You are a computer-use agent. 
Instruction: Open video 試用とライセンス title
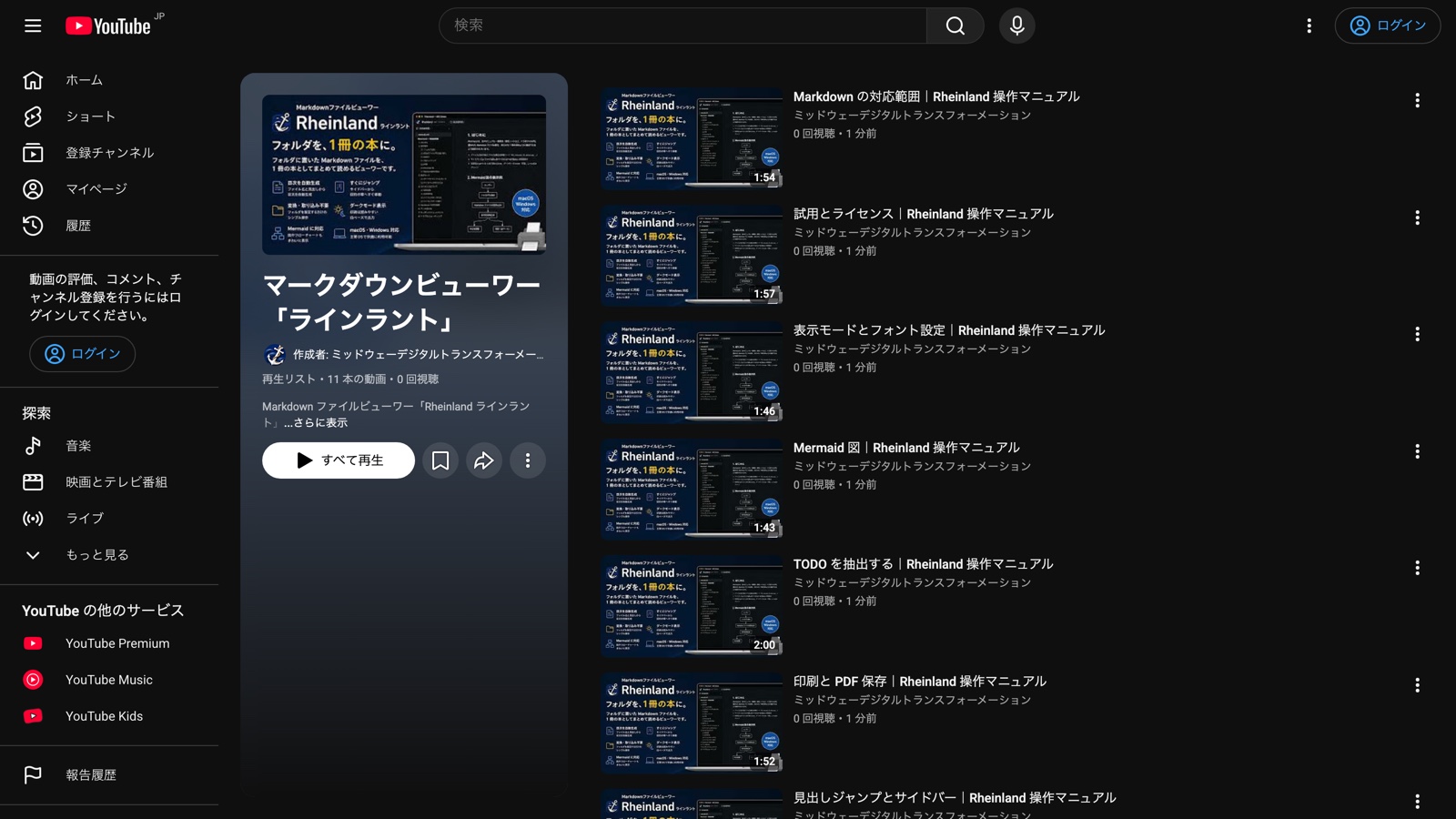click(x=924, y=214)
